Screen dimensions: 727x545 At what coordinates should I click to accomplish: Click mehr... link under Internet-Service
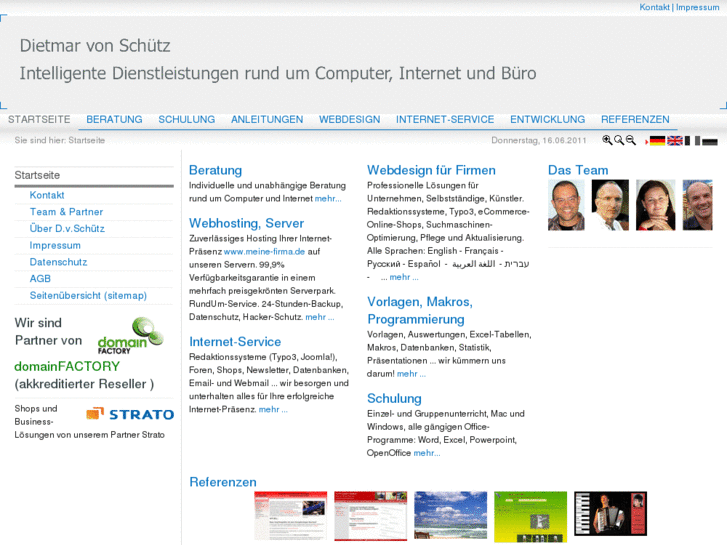point(273,410)
